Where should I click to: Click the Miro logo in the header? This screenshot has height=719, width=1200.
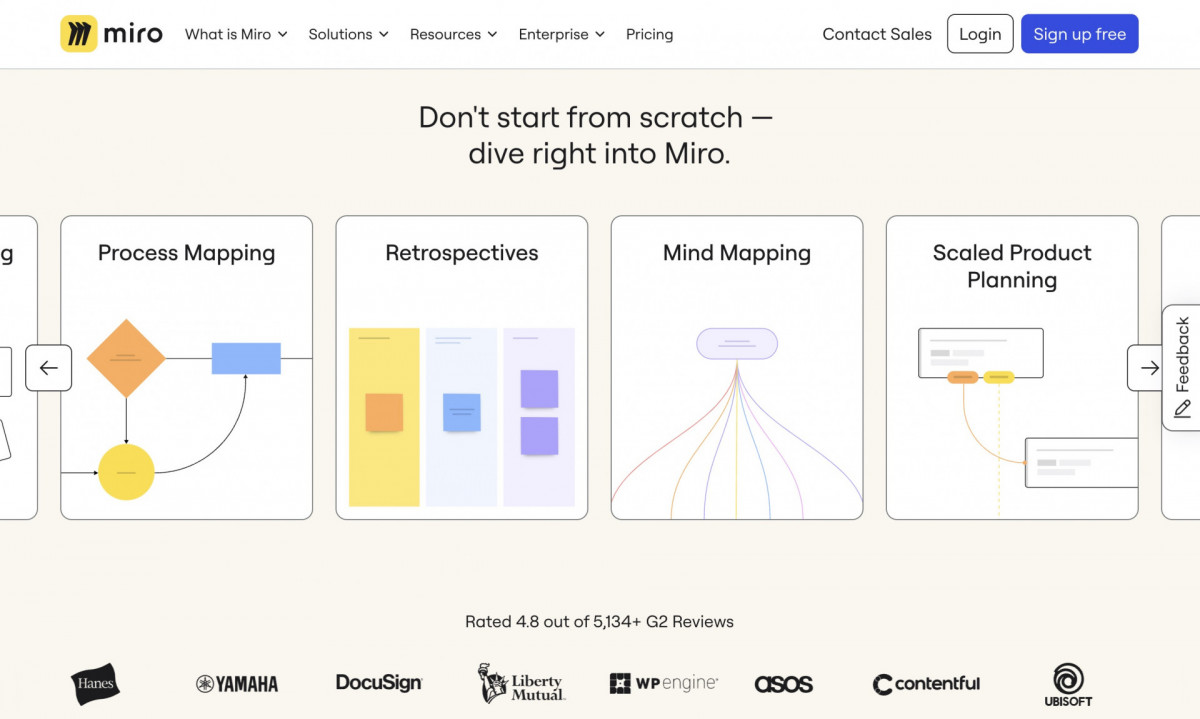pyautogui.click(x=111, y=33)
